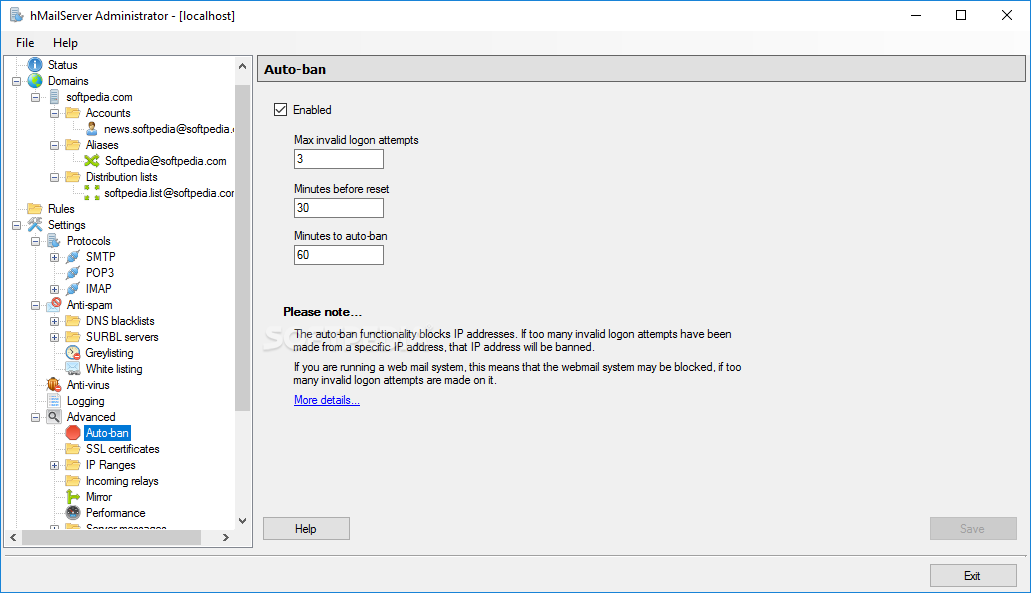Click the Anti-spam envelope icon
Viewport: 1031px width, 593px height.
(54, 304)
